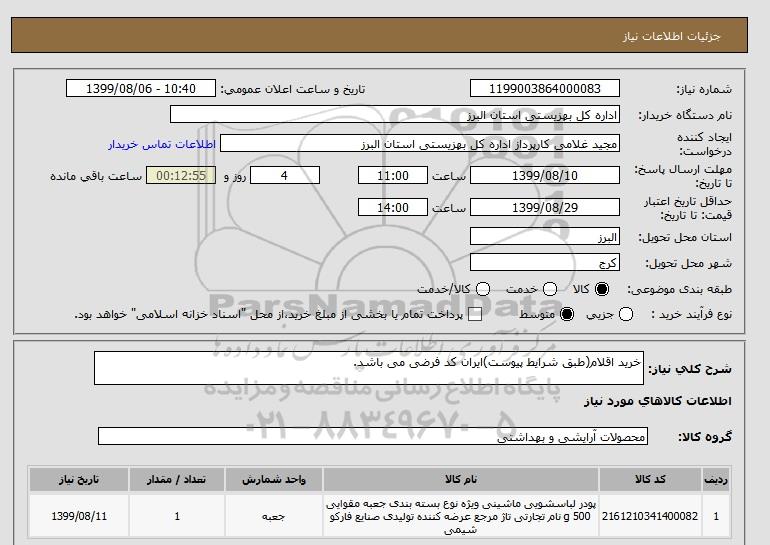Click the کد کالا column header

coord(650,480)
